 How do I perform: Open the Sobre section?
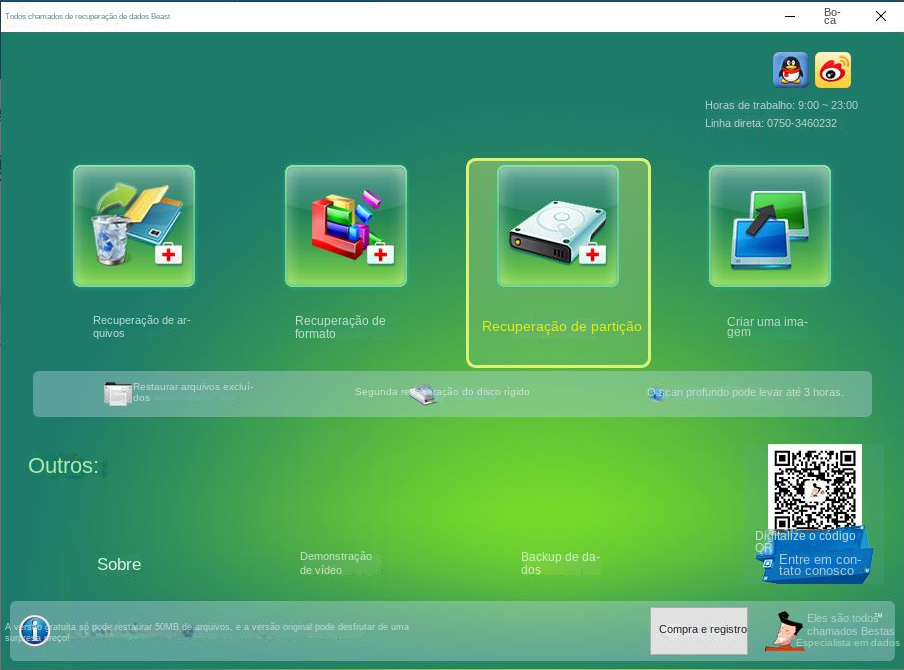119,564
